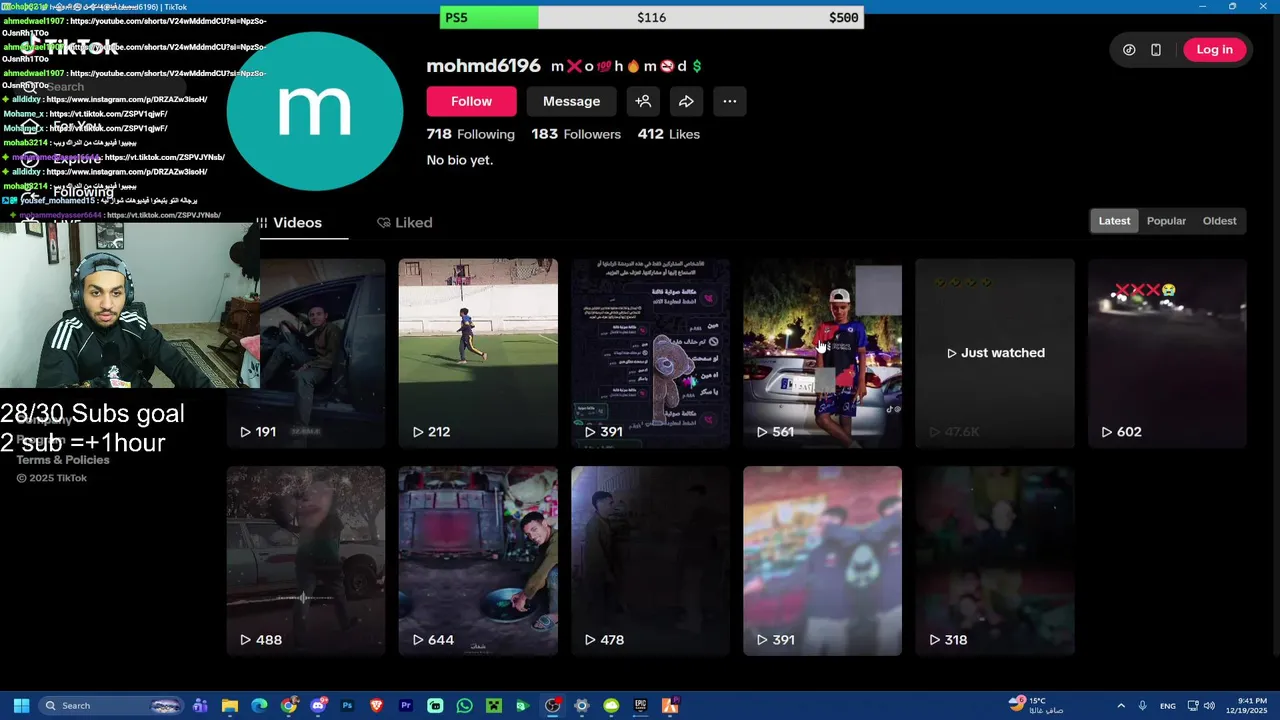
Task: Click the $116 donation goal progress bar
Action: (x=651, y=17)
